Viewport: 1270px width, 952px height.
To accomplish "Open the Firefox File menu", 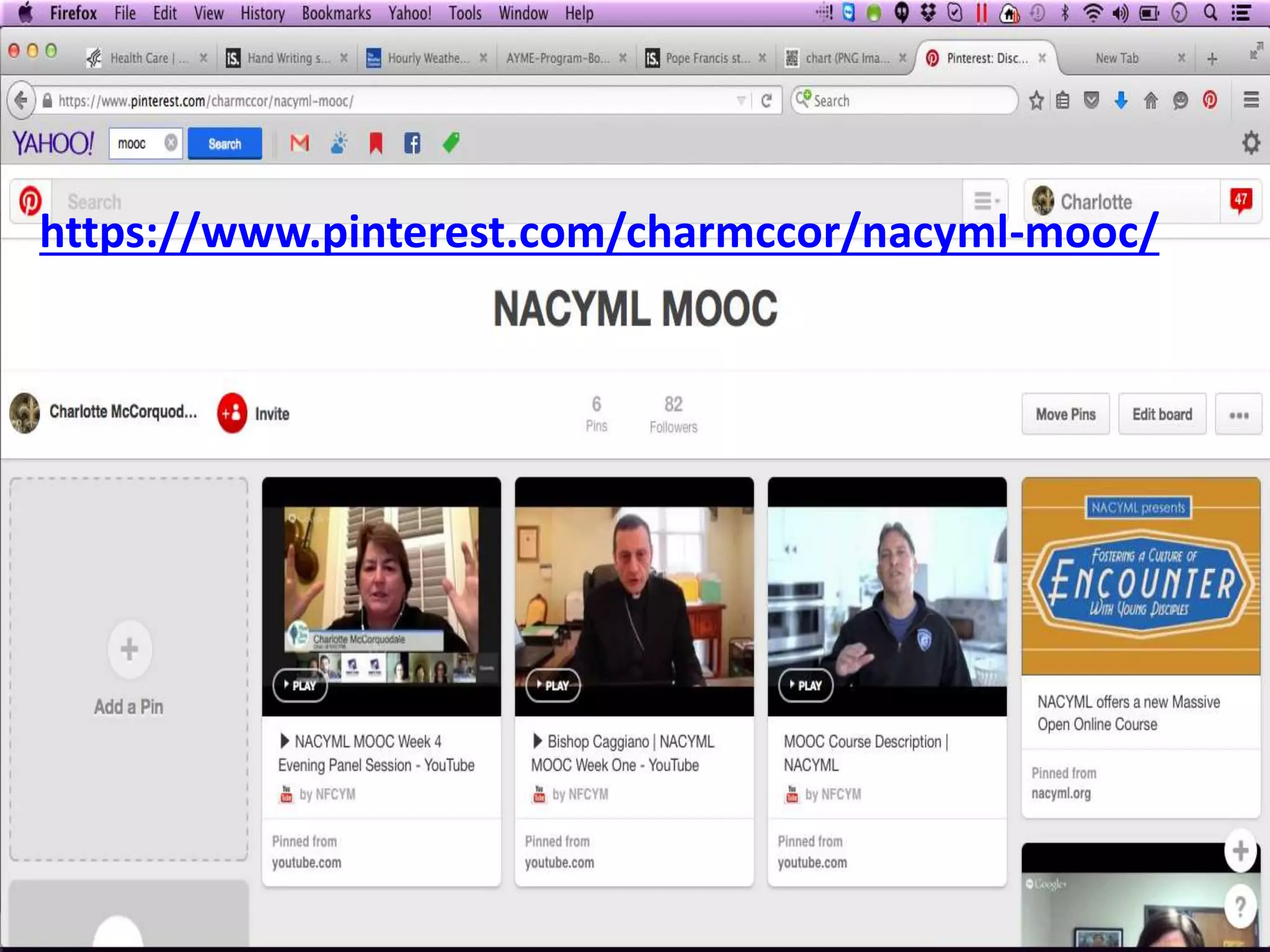I will [125, 13].
